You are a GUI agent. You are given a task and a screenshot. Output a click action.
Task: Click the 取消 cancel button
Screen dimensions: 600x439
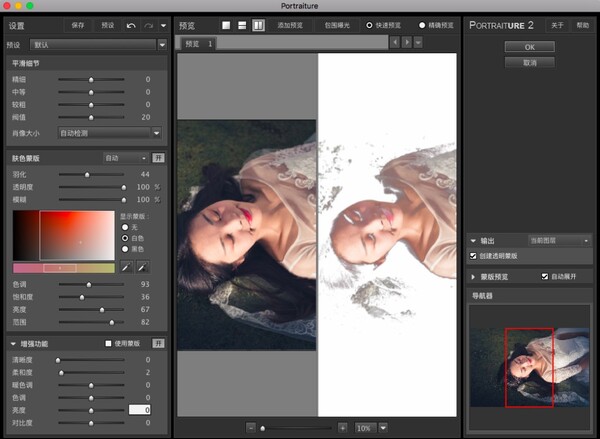[530, 62]
